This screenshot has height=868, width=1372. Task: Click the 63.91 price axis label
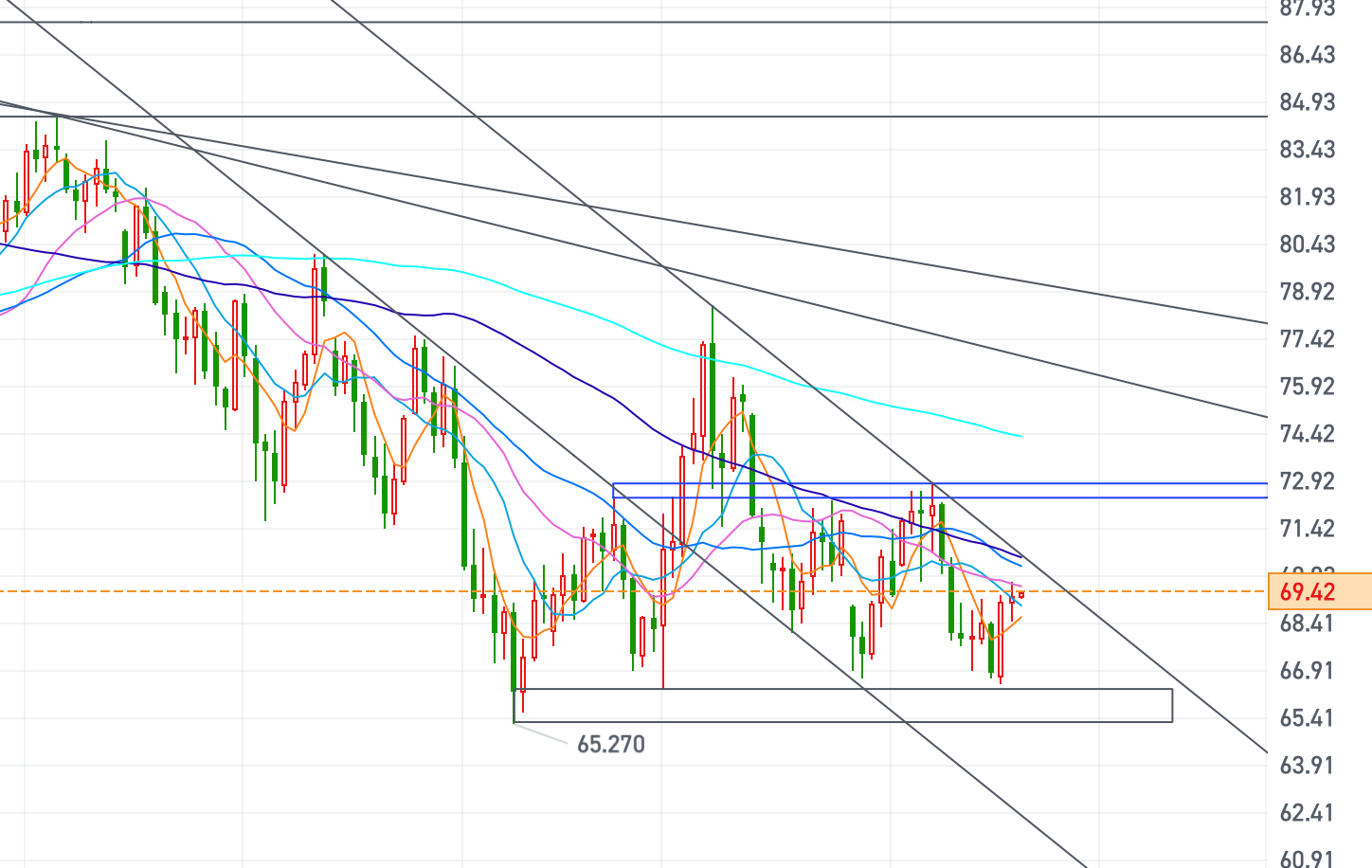coord(1307,765)
